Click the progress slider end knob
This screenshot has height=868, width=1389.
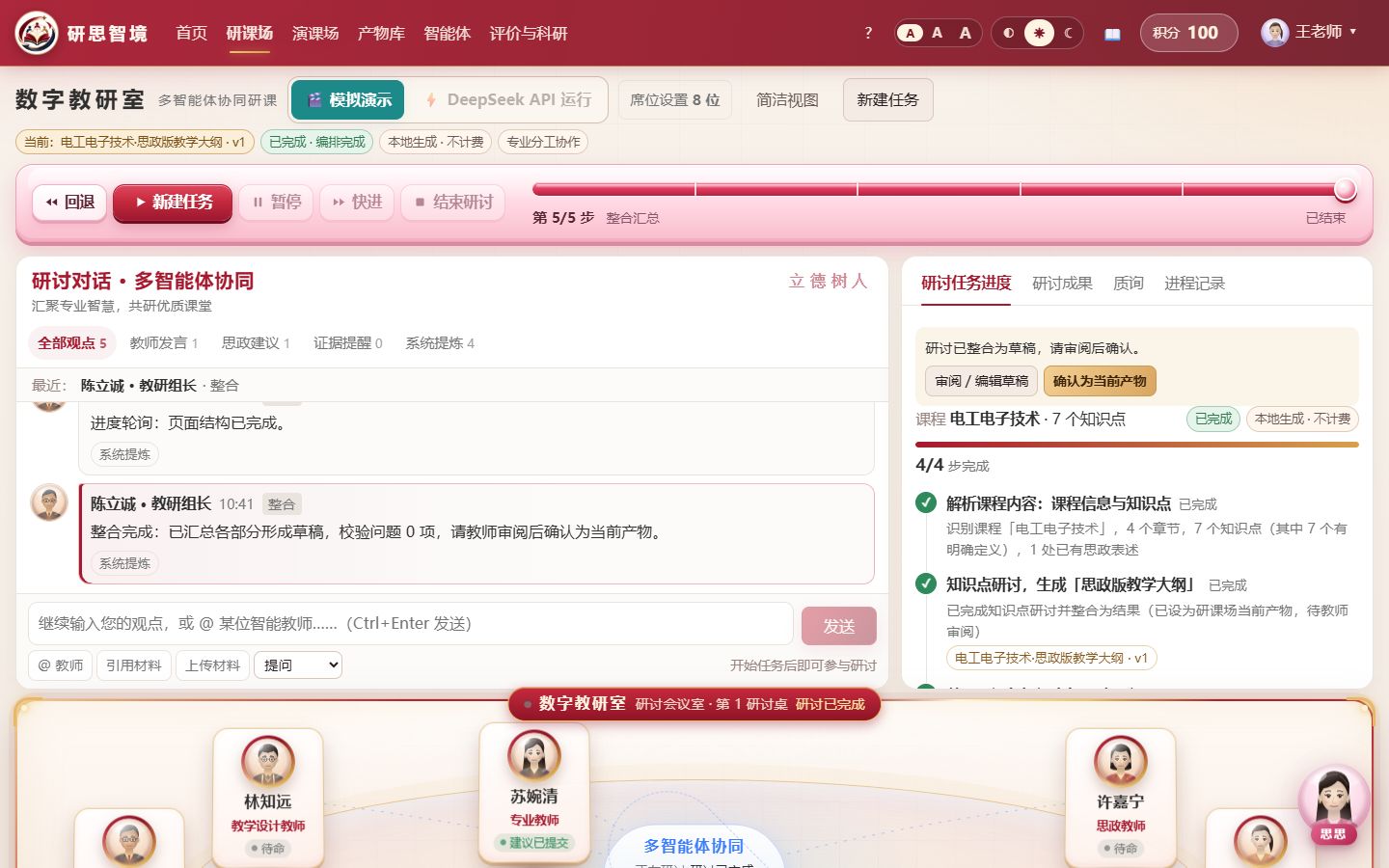point(1345,189)
